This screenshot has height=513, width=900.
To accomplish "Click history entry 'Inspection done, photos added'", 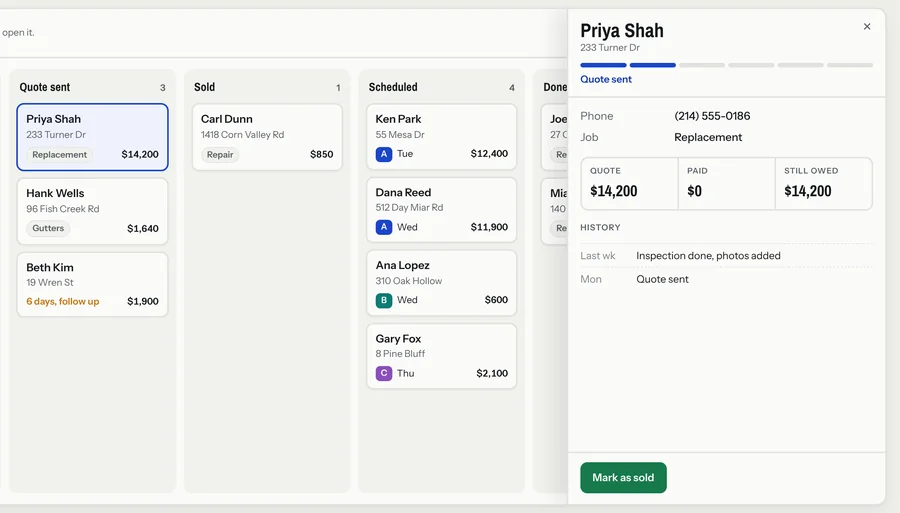I will tap(708, 256).
